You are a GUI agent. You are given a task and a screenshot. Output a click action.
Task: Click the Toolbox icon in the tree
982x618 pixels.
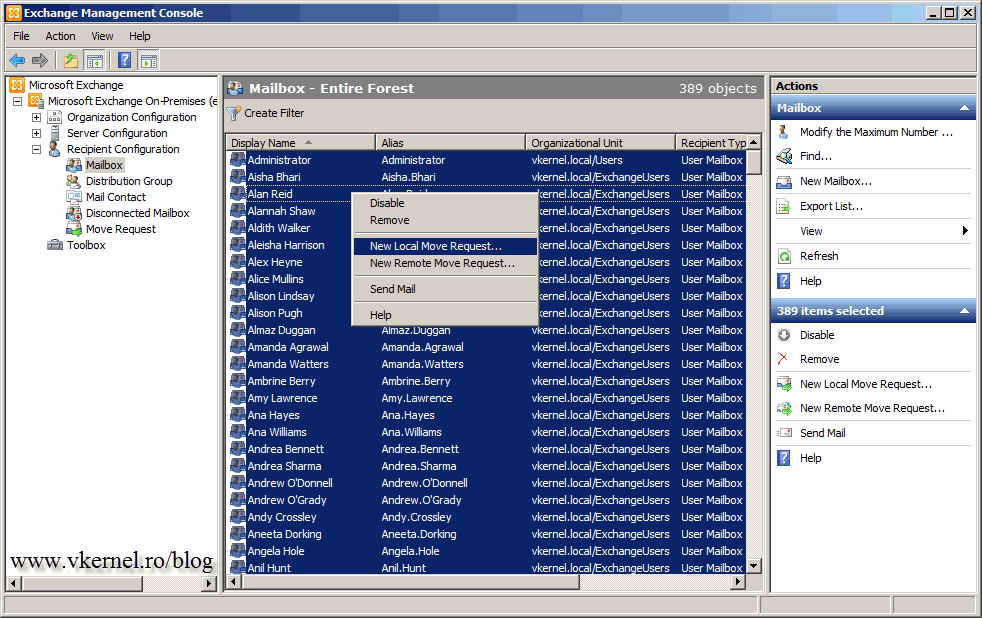click(55, 245)
